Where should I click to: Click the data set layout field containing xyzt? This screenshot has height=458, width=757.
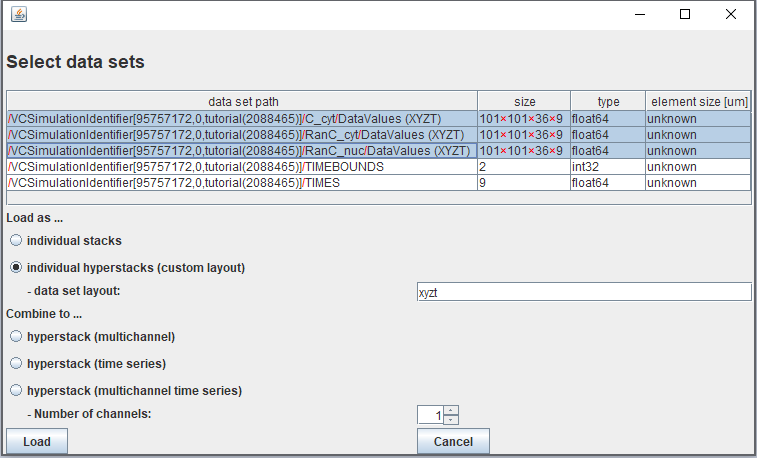[584, 292]
